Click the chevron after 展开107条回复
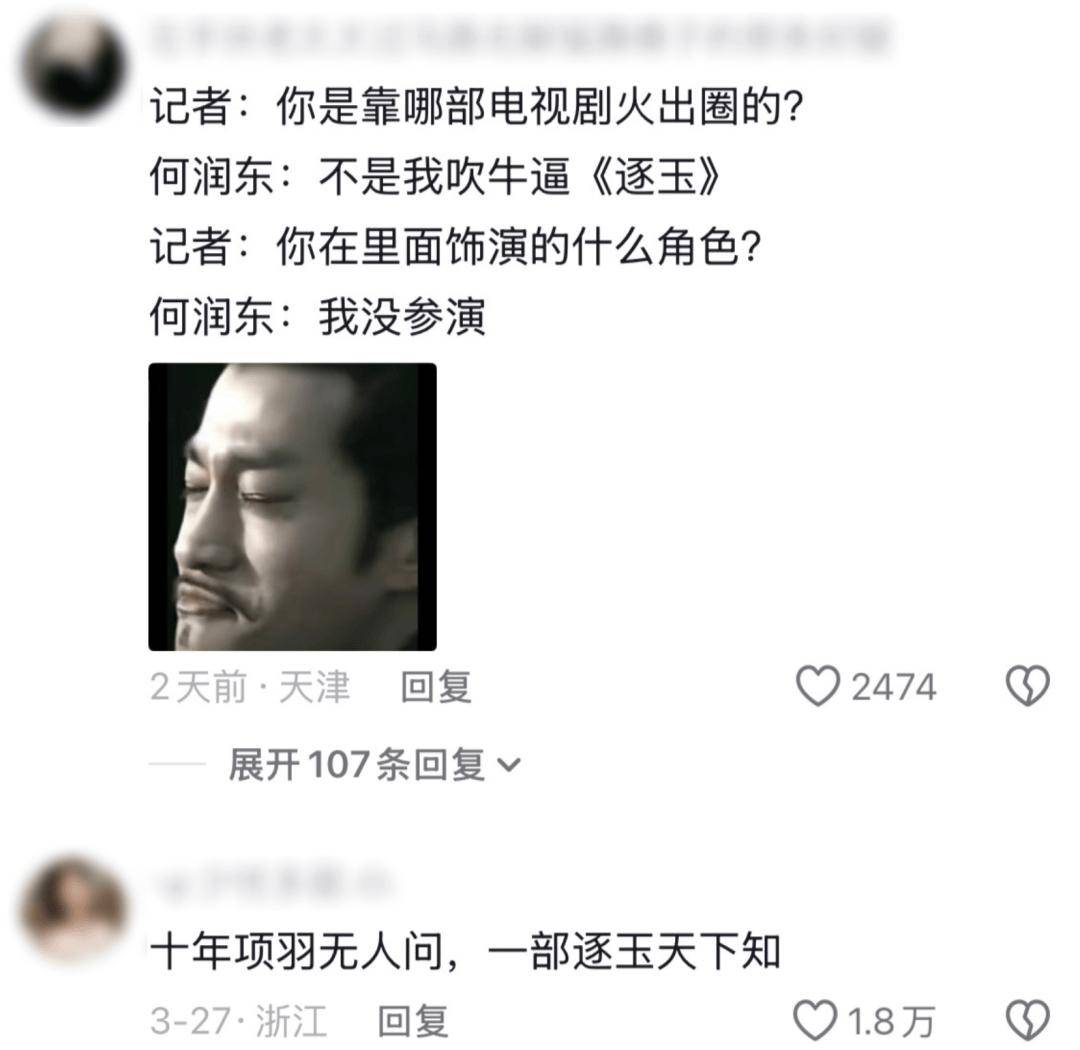The height and width of the screenshot is (1050, 1080). pos(509,765)
